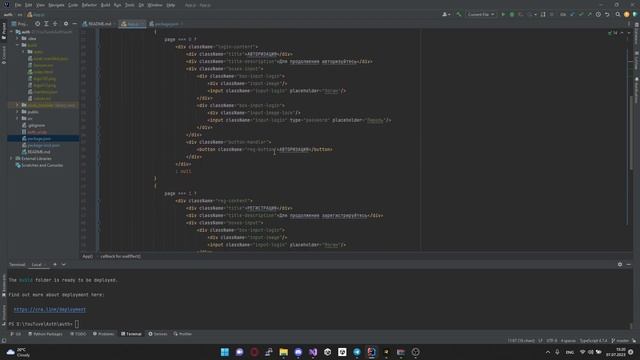
Task: Toggle Project side panel tab on left edge
Action: coord(4,30)
